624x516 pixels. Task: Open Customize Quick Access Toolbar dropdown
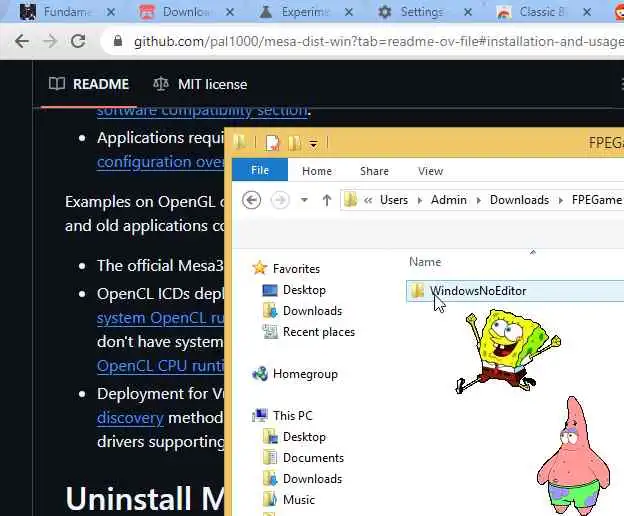pos(314,144)
